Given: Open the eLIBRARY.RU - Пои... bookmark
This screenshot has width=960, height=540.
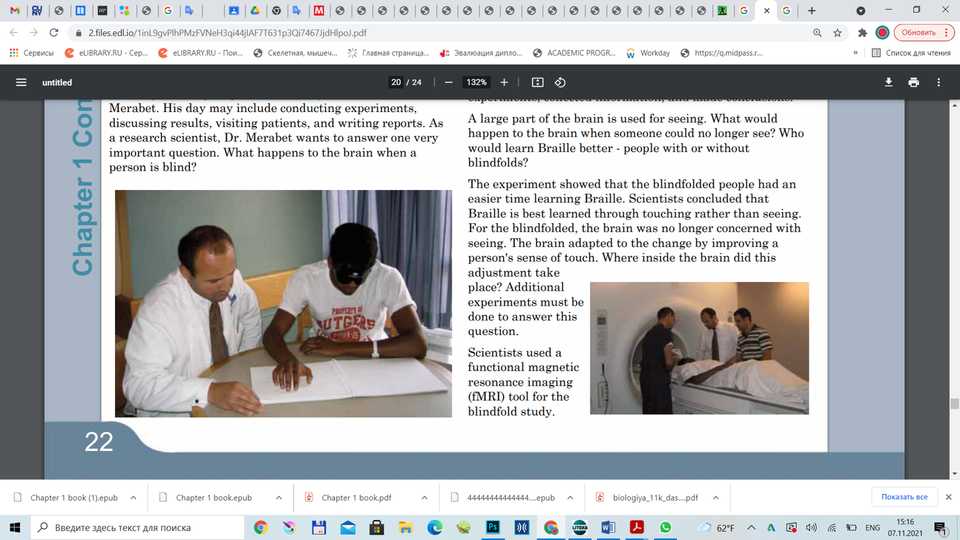Looking at the screenshot, I should click(x=200, y=53).
